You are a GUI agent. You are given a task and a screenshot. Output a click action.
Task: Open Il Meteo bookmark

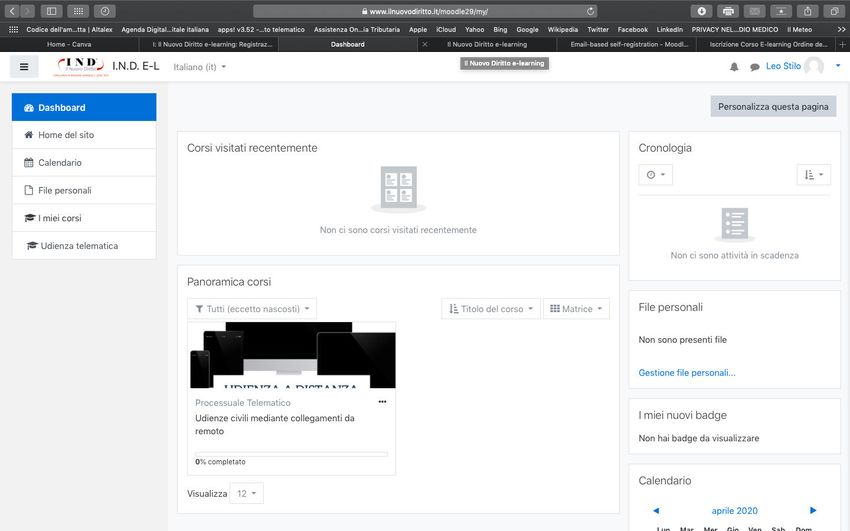pos(799,30)
